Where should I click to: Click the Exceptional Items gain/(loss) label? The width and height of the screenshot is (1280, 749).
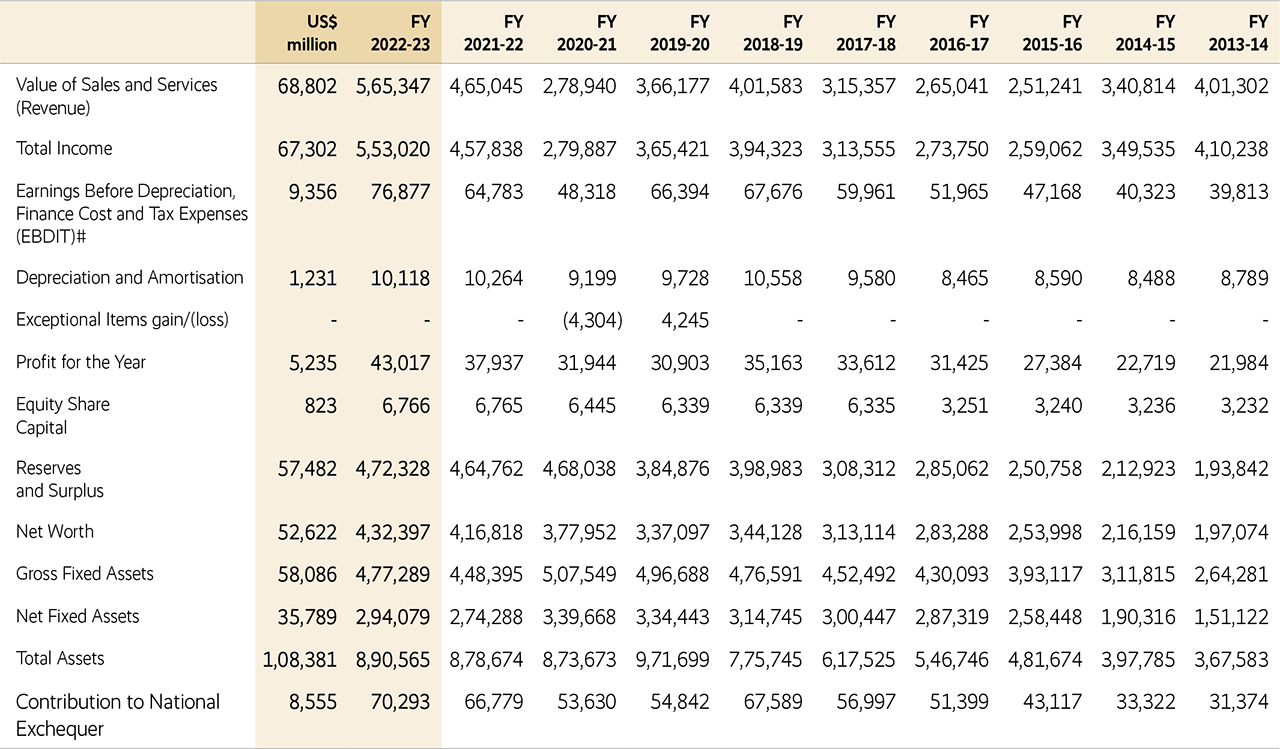point(122,320)
